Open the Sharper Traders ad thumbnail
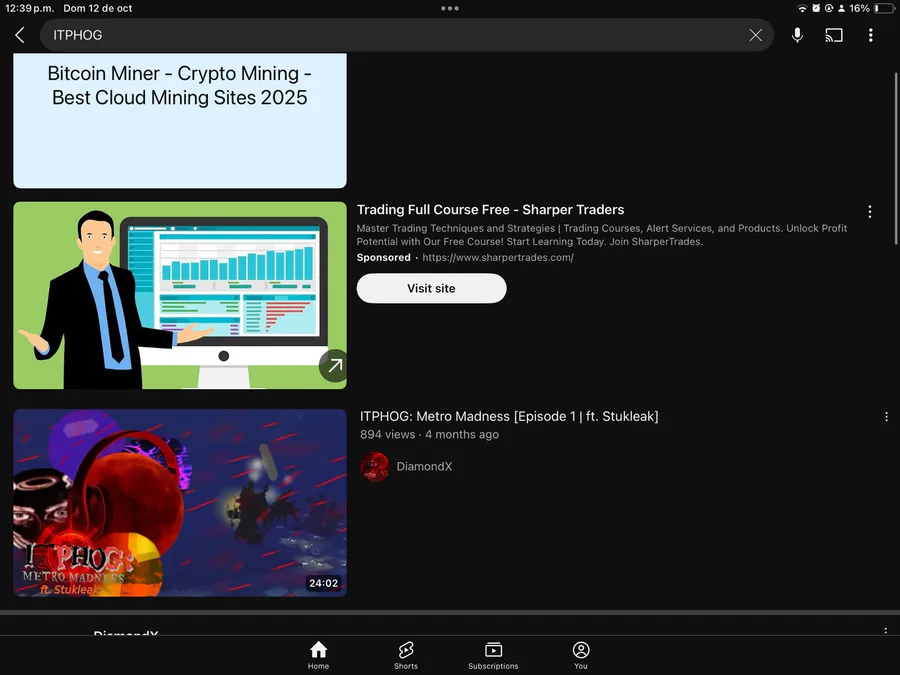Screen dimensions: 900x675 [x=180, y=295]
